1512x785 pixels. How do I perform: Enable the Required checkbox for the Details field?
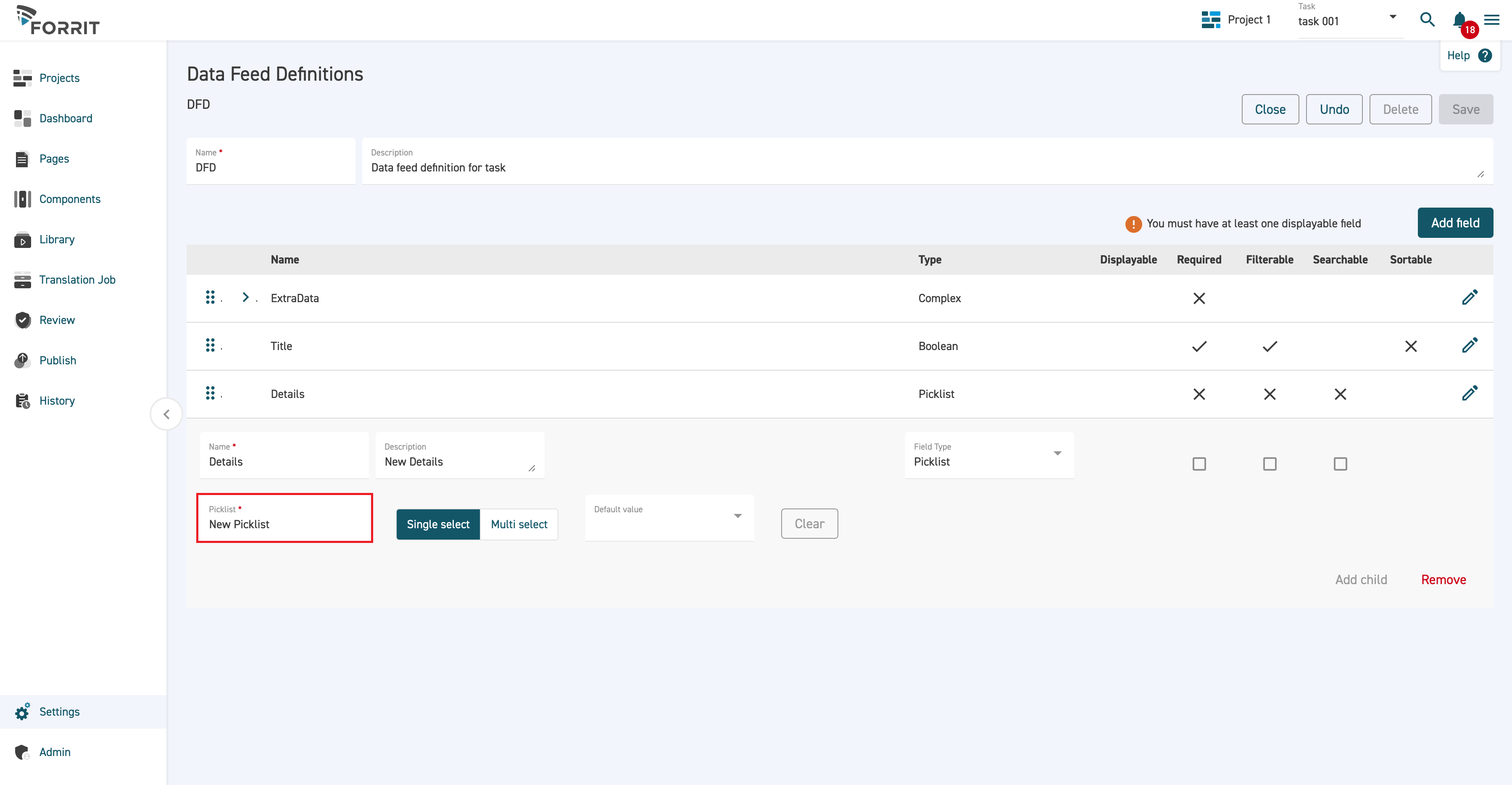(x=1199, y=464)
